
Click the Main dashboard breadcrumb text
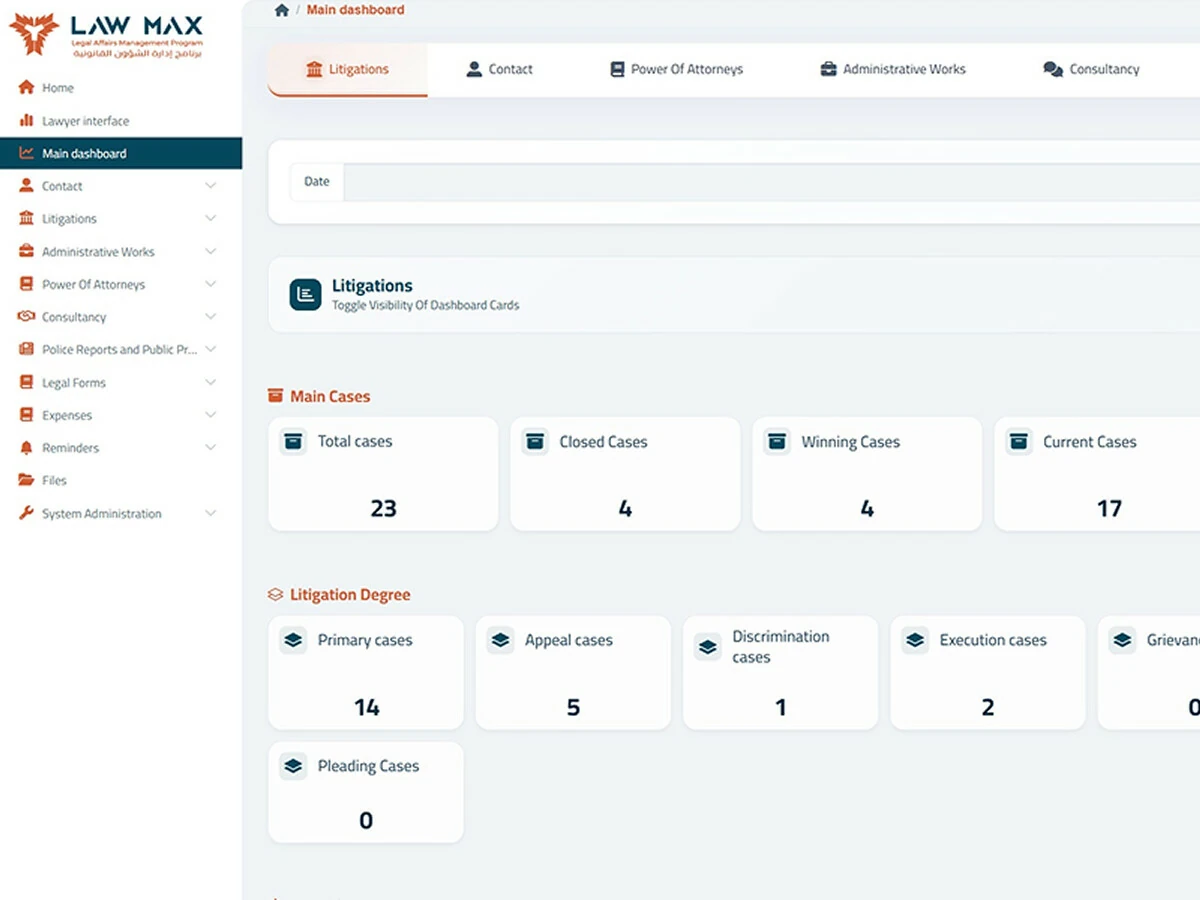pos(355,10)
